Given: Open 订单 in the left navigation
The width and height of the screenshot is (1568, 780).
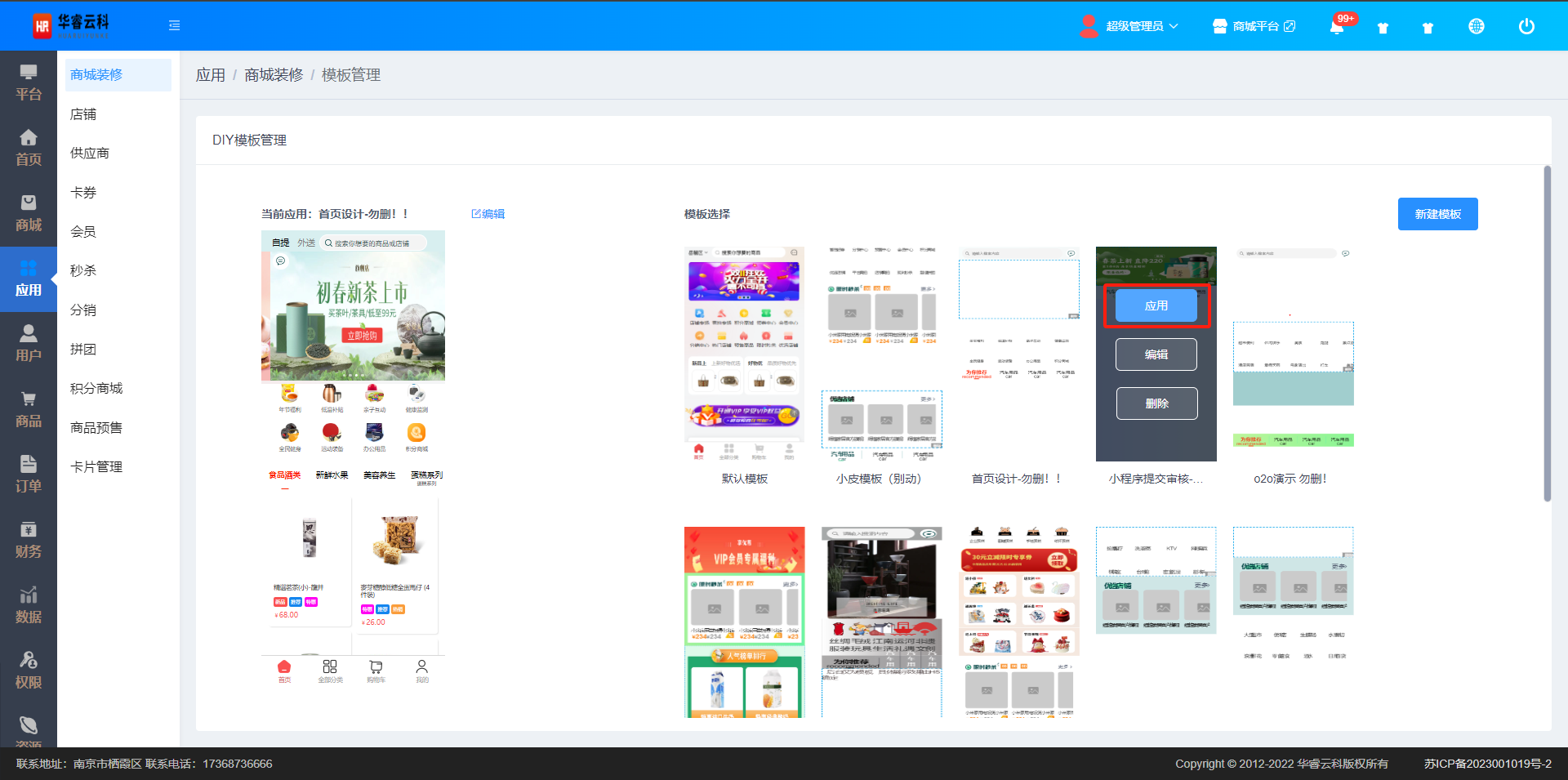Looking at the screenshot, I should pos(29,475).
